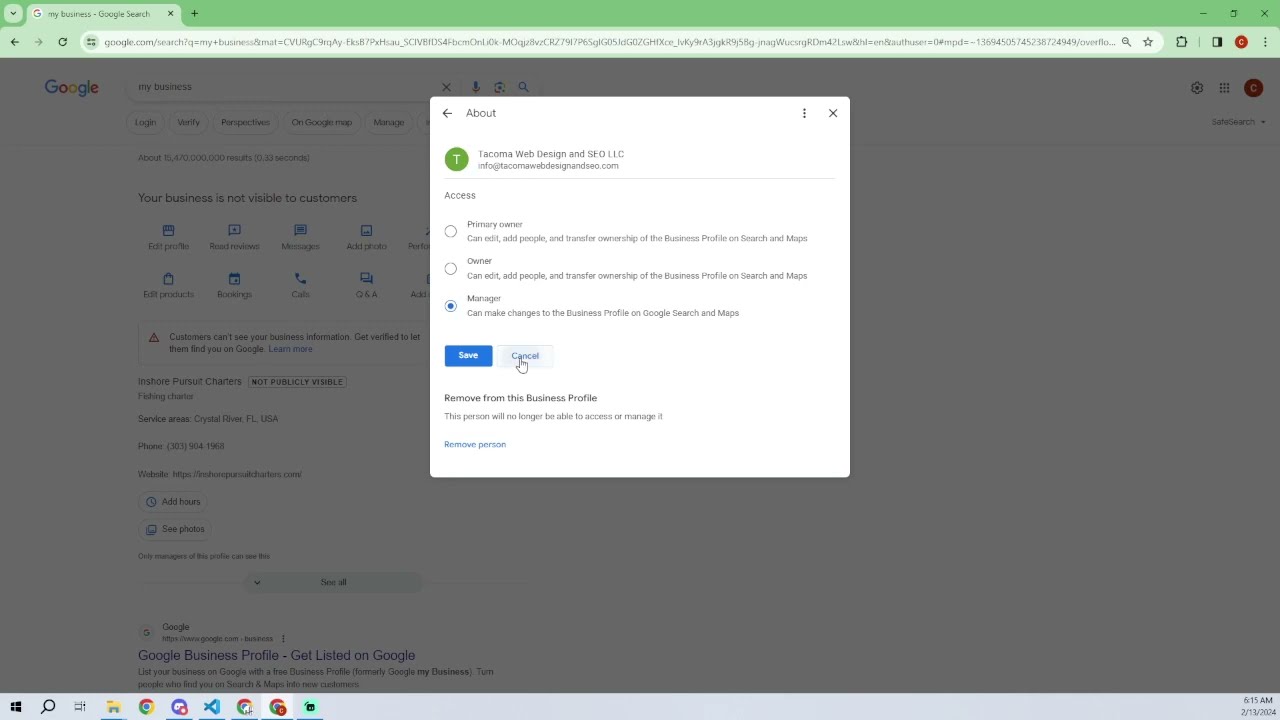
Task: Click the See photos button
Action: point(175,529)
